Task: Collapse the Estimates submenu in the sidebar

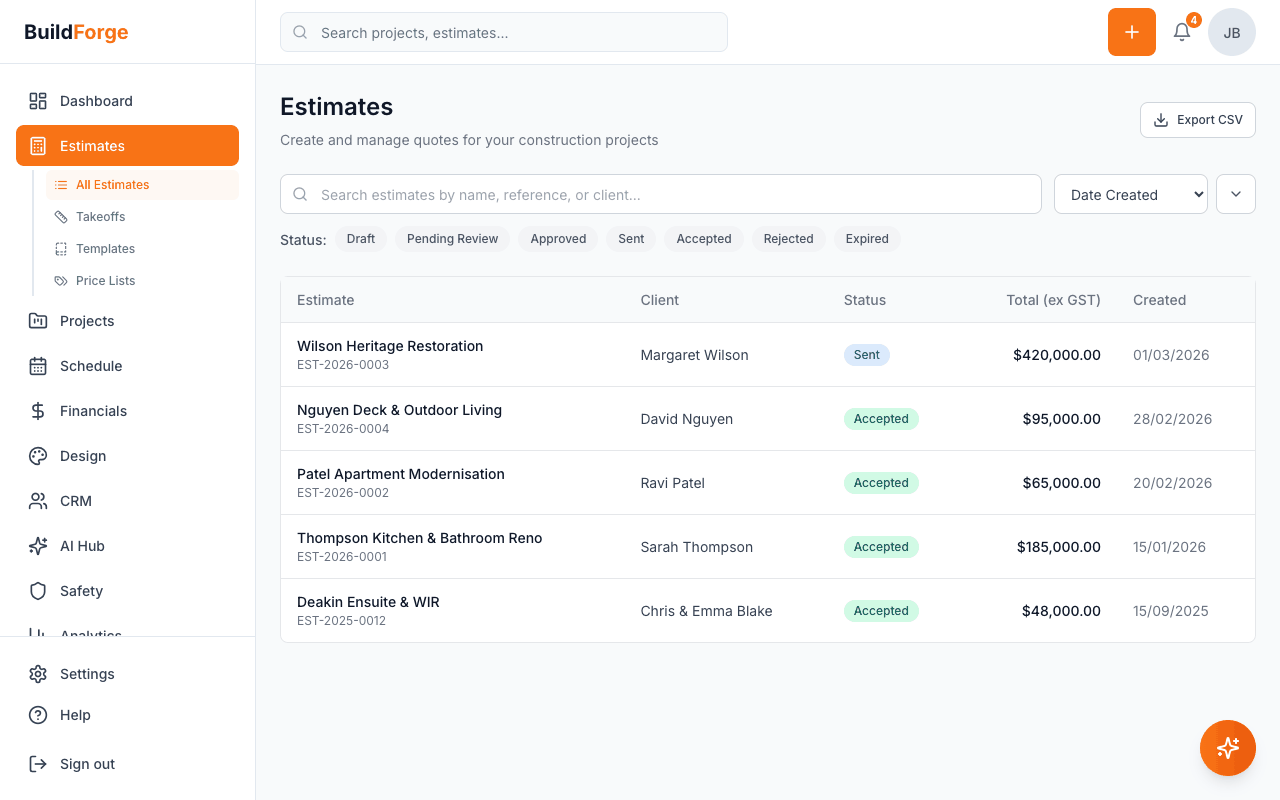Action: pyautogui.click(x=92, y=145)
